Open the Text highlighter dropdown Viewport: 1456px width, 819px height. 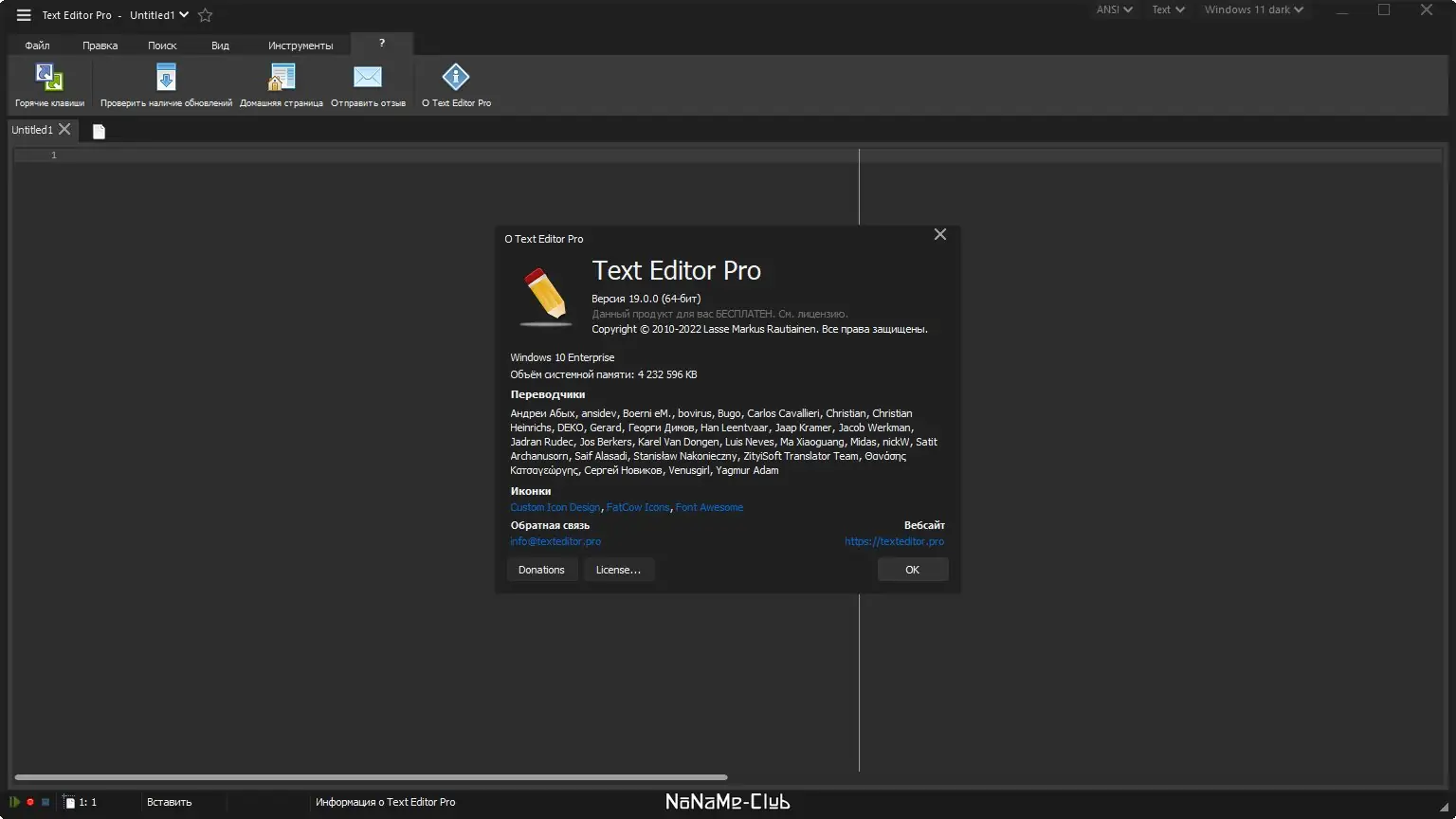tap(1168, 9)
